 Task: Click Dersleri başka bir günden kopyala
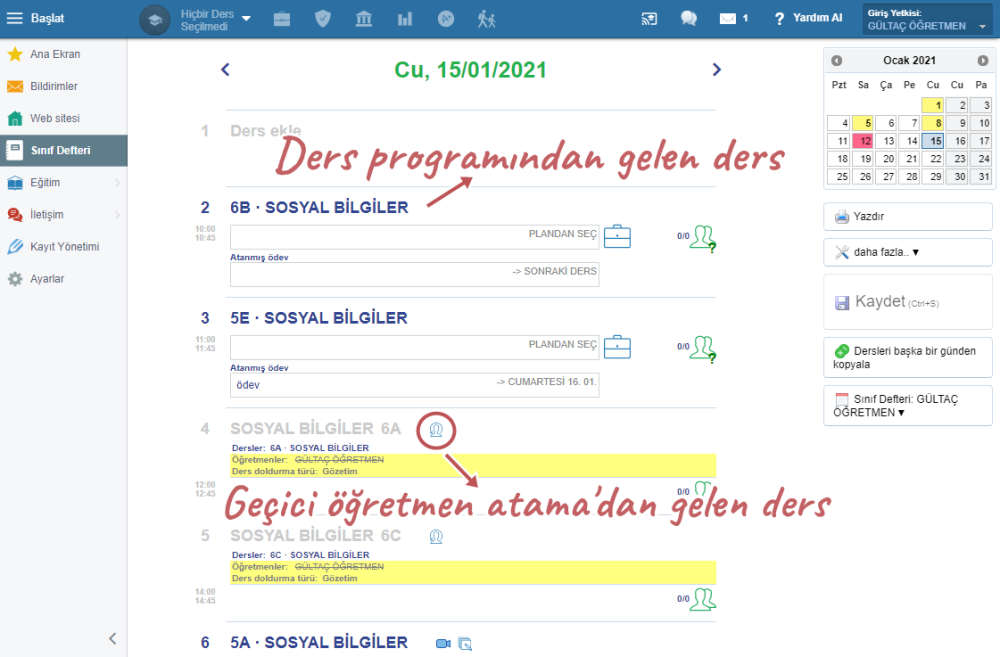[x=908, y=357]
